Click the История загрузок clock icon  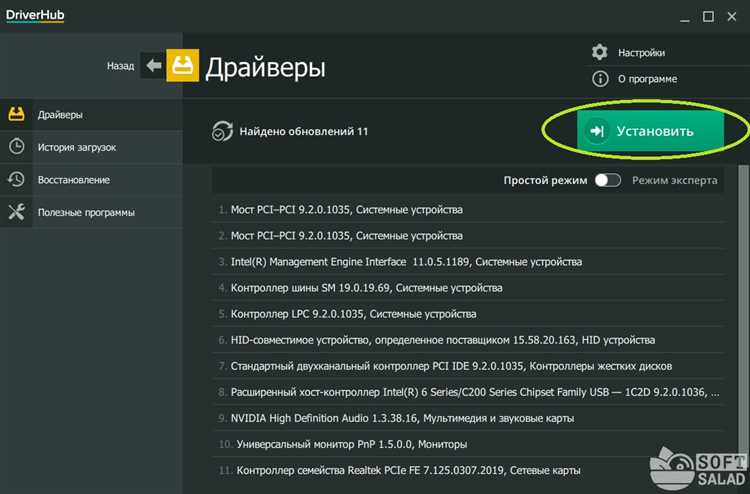pos(16,146)
